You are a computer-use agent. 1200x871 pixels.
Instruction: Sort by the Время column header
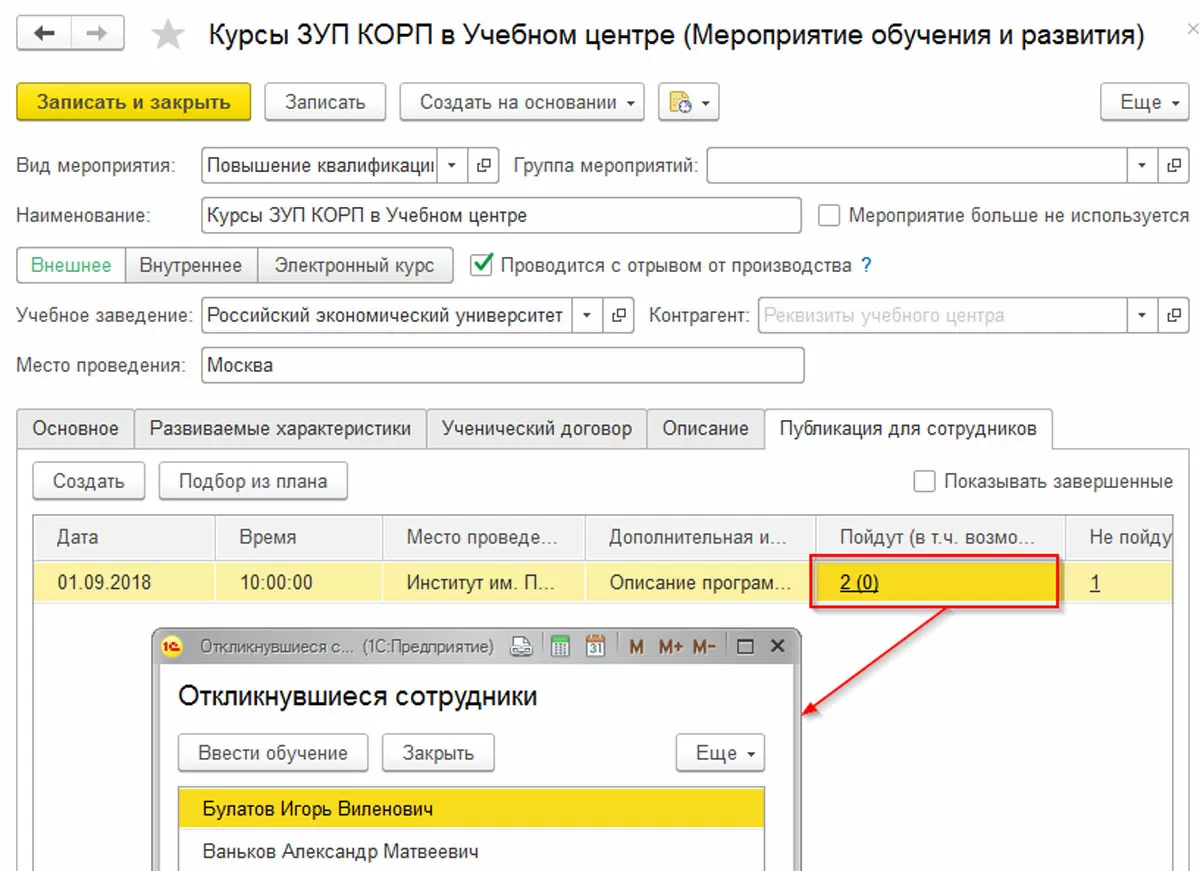[299, 537]
